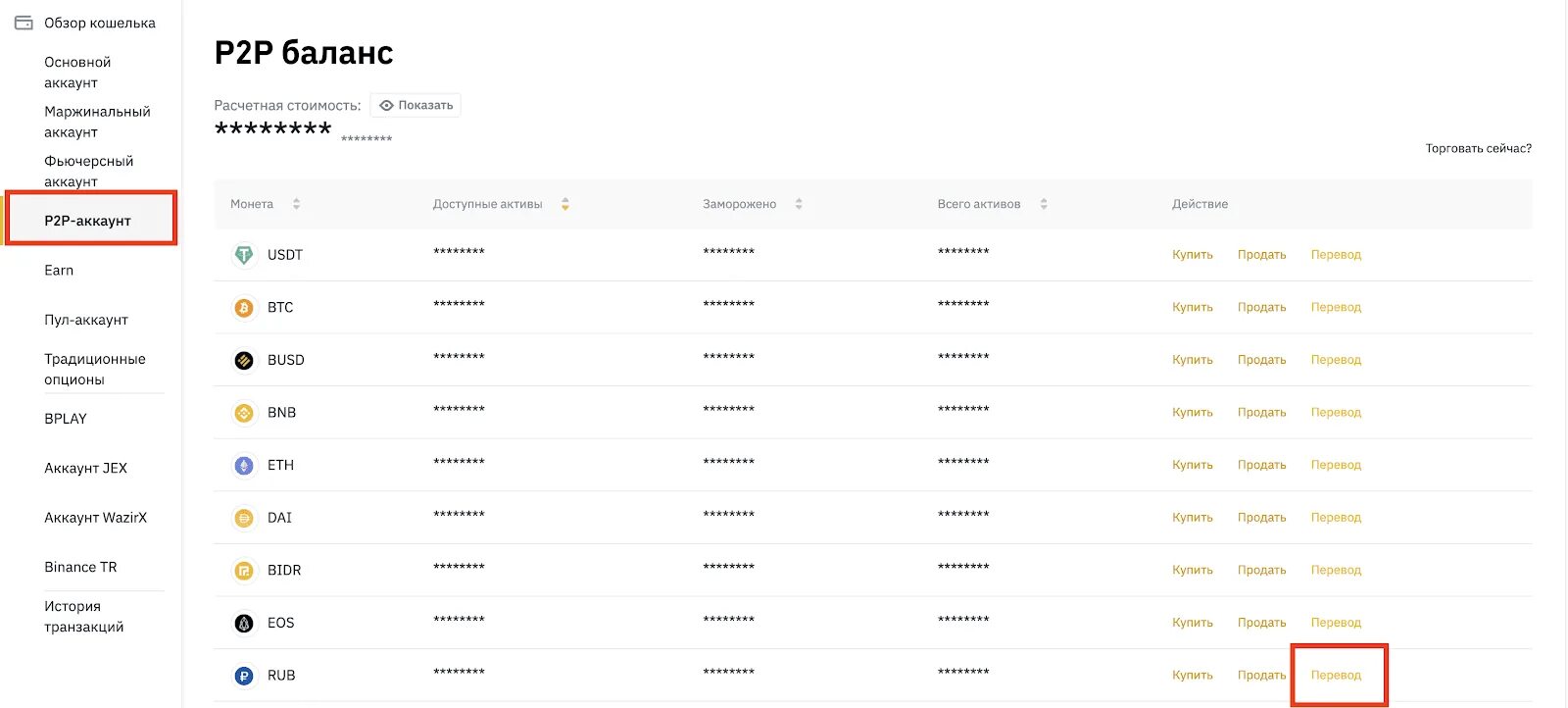Click Продать in BTC row
1568x708 pixels.
pos(1261,308)
